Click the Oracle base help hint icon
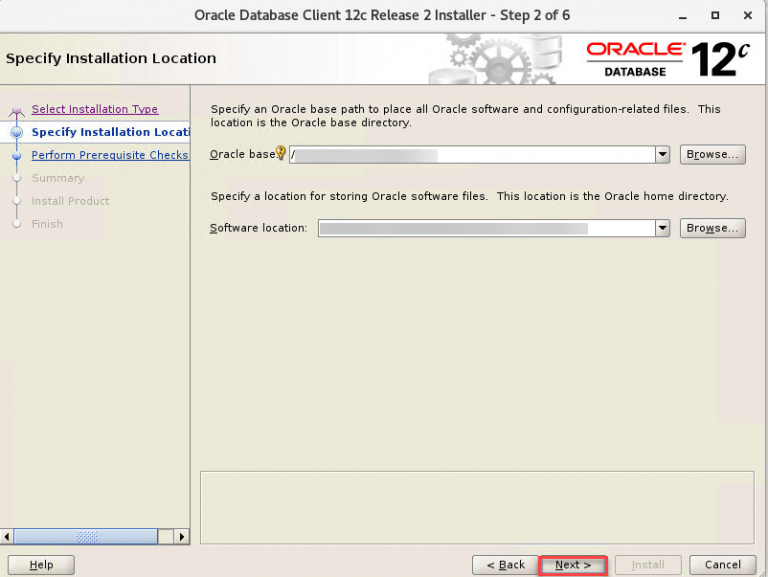Image resolution: width=768 pixels, height=577 pixels. tap(281, 152)
